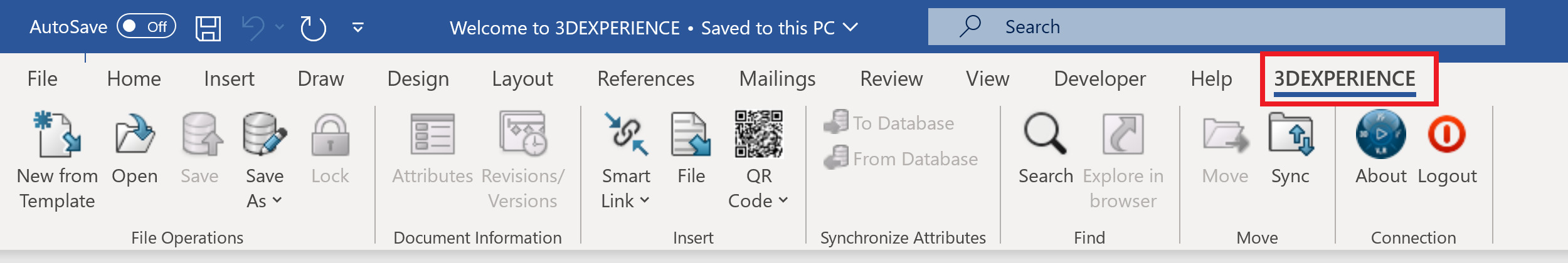Expand the document title save location chevron
Image resolution: width=1568 pixels, height=263 pixels.
850,27
